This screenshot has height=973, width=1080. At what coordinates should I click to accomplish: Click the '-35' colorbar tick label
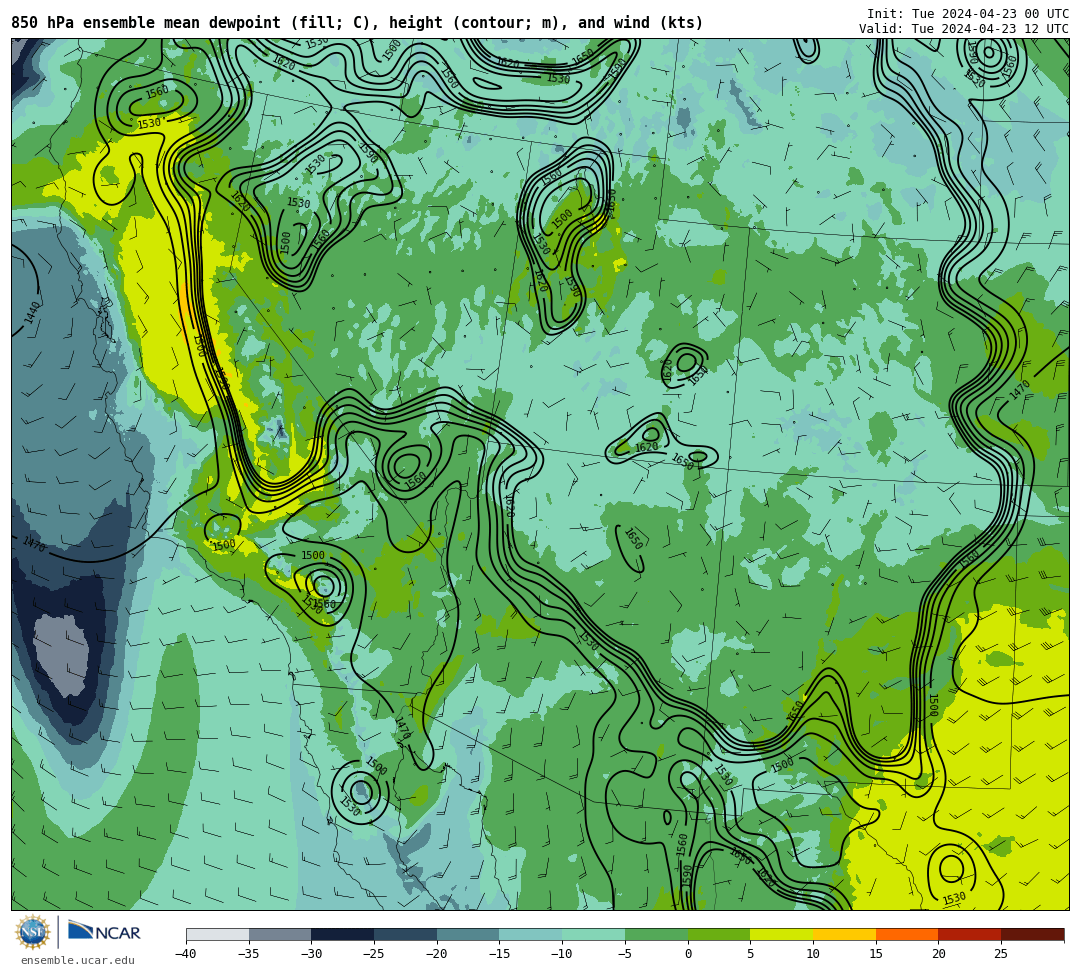pyautogui.click(x=249, y=954)
